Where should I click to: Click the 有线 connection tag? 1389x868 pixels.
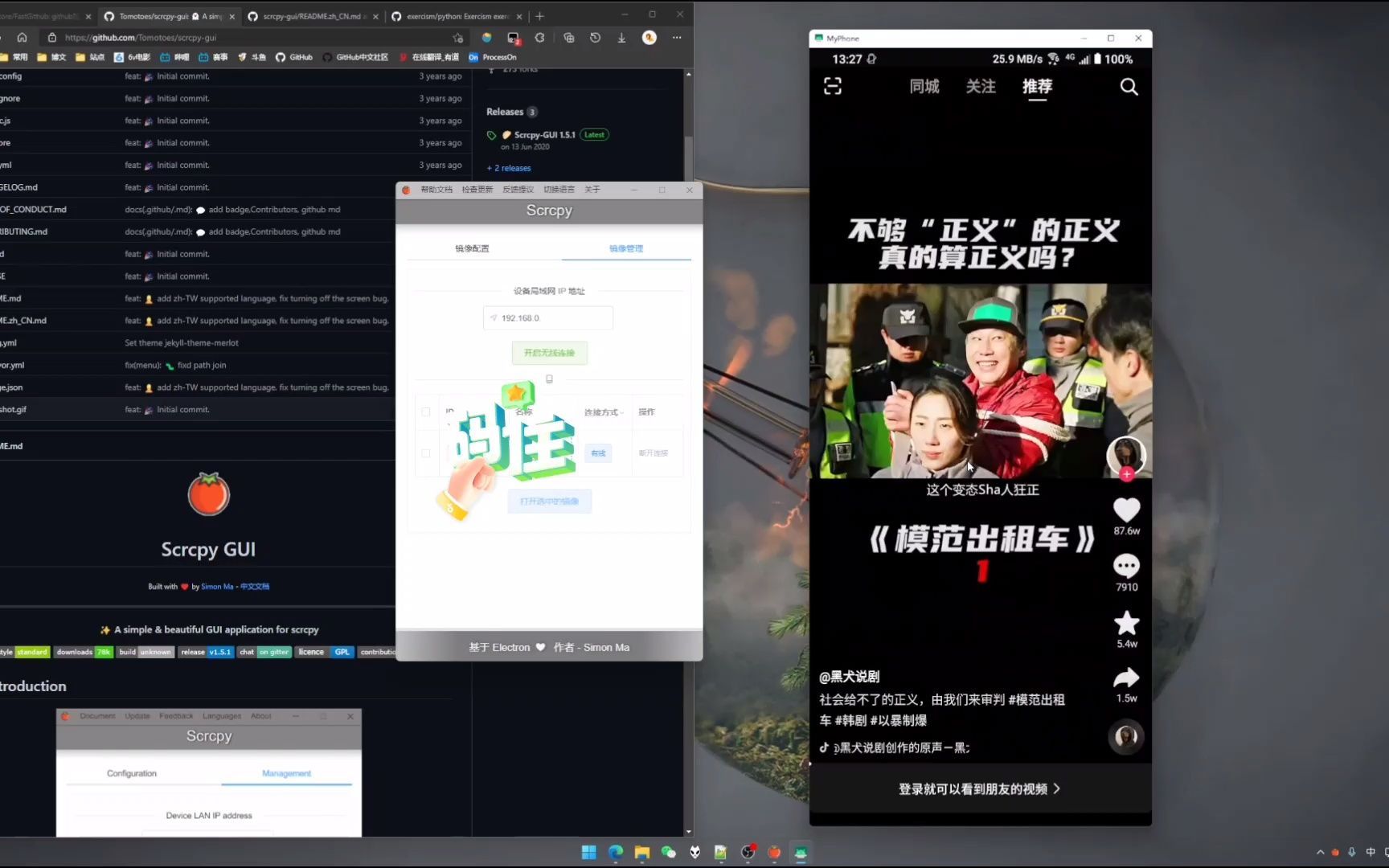click(598, 453)
